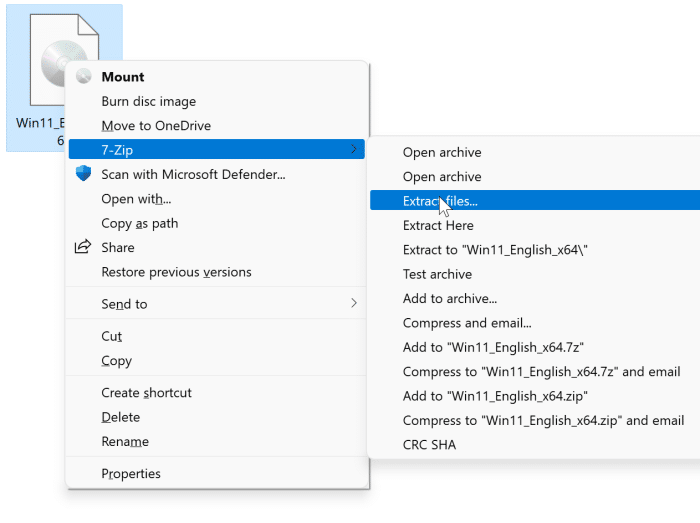Choose Compress and email...
700x523 pixels.
click(x=535, y=323)
